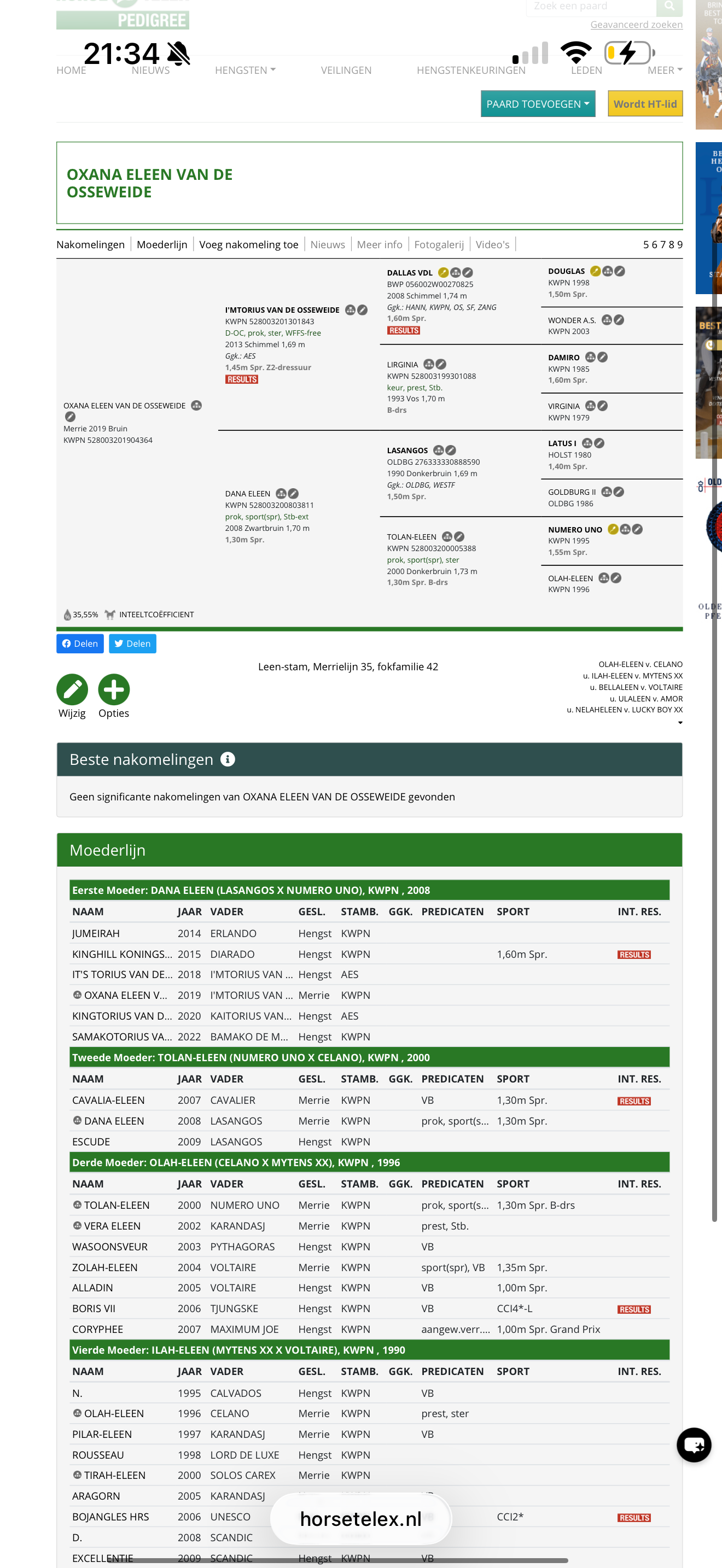Screen dimensions: 722x1568
Task: Click the RESULTS badge in BORIS VII row
Action: [634, 1309]
